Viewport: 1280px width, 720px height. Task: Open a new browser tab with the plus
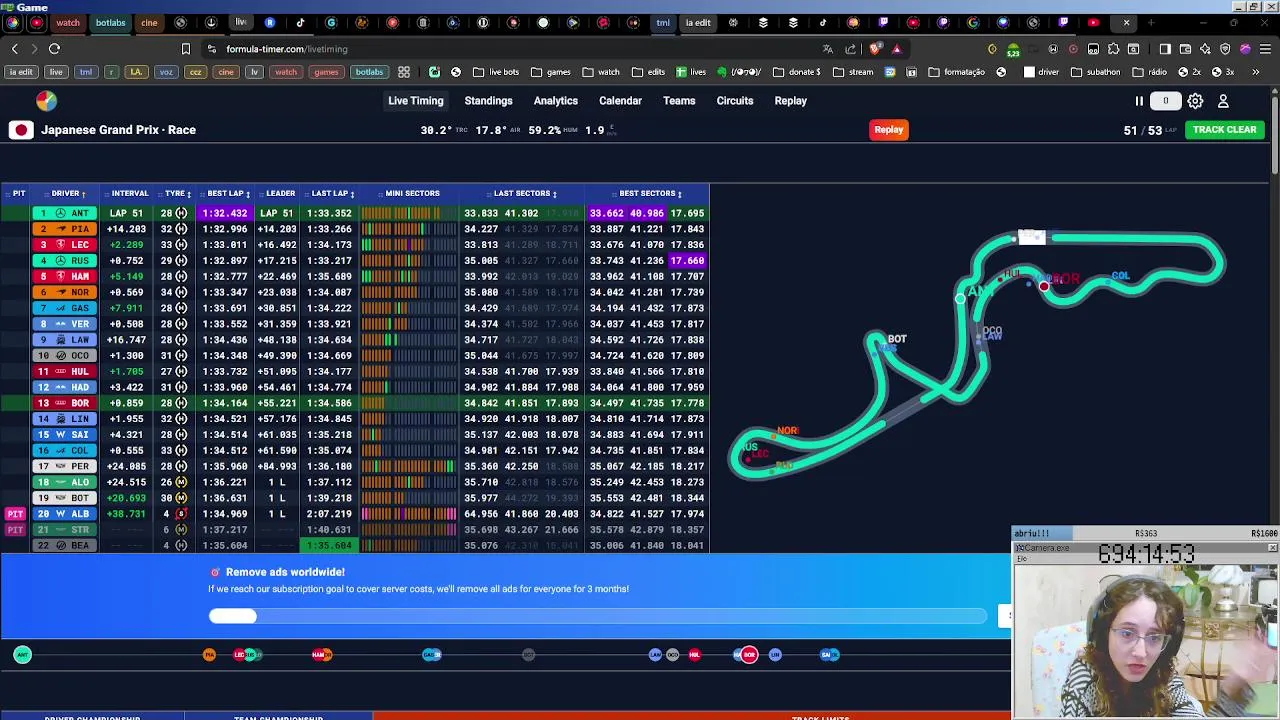tap(1151, 22)
